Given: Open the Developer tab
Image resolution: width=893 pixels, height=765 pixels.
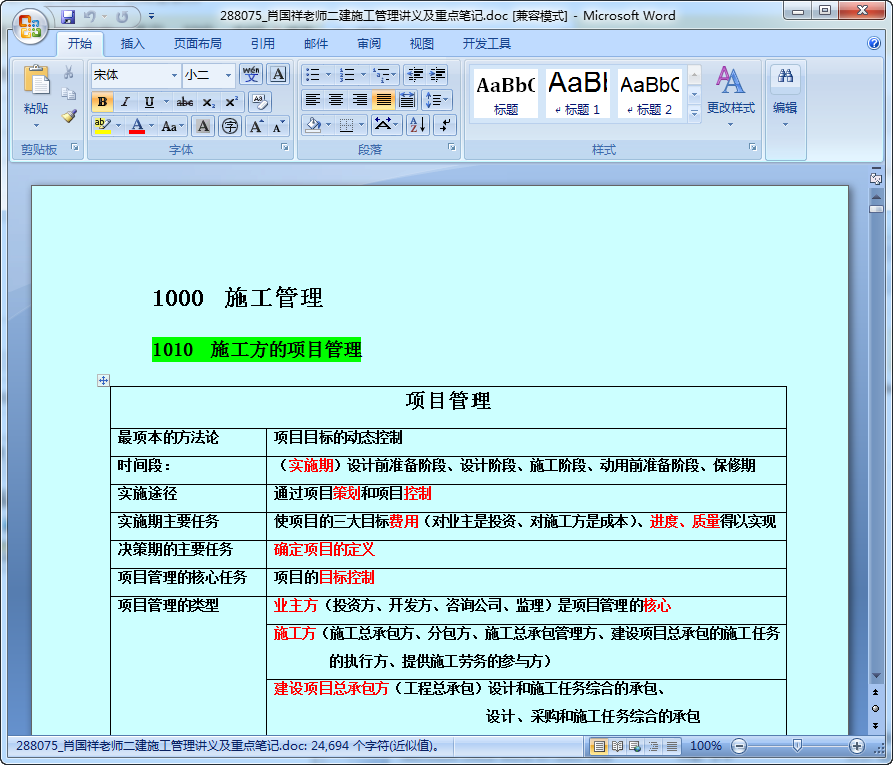Looking at the screenshot, I should (487, 44).
